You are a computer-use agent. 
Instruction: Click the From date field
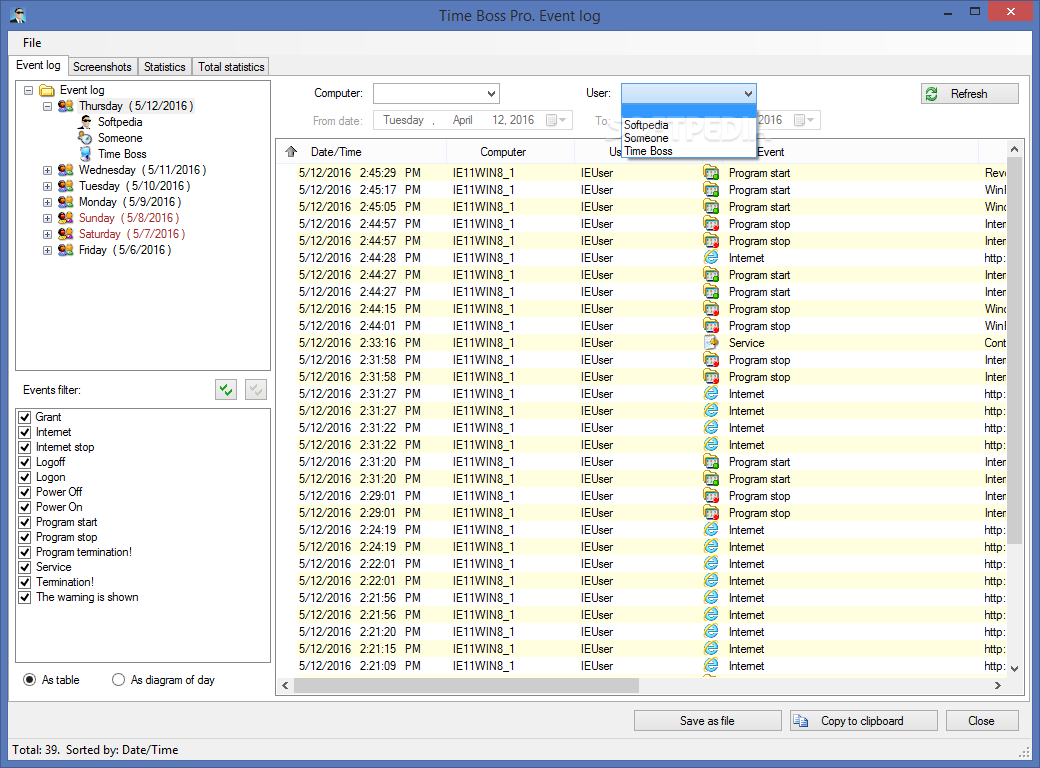pos(472,120)
